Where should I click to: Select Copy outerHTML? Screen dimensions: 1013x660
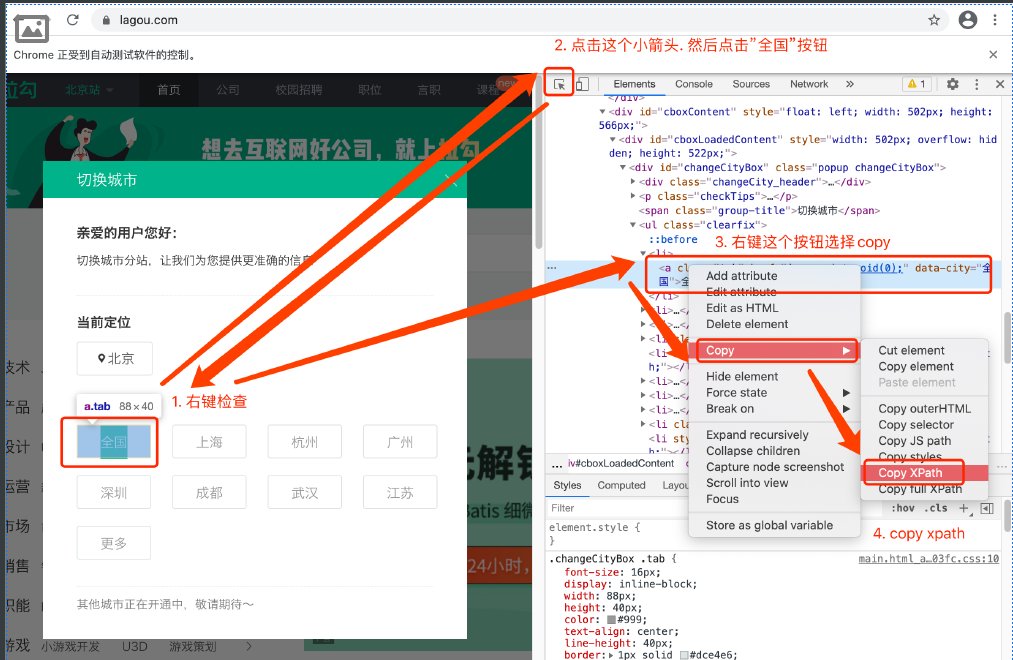924,409
